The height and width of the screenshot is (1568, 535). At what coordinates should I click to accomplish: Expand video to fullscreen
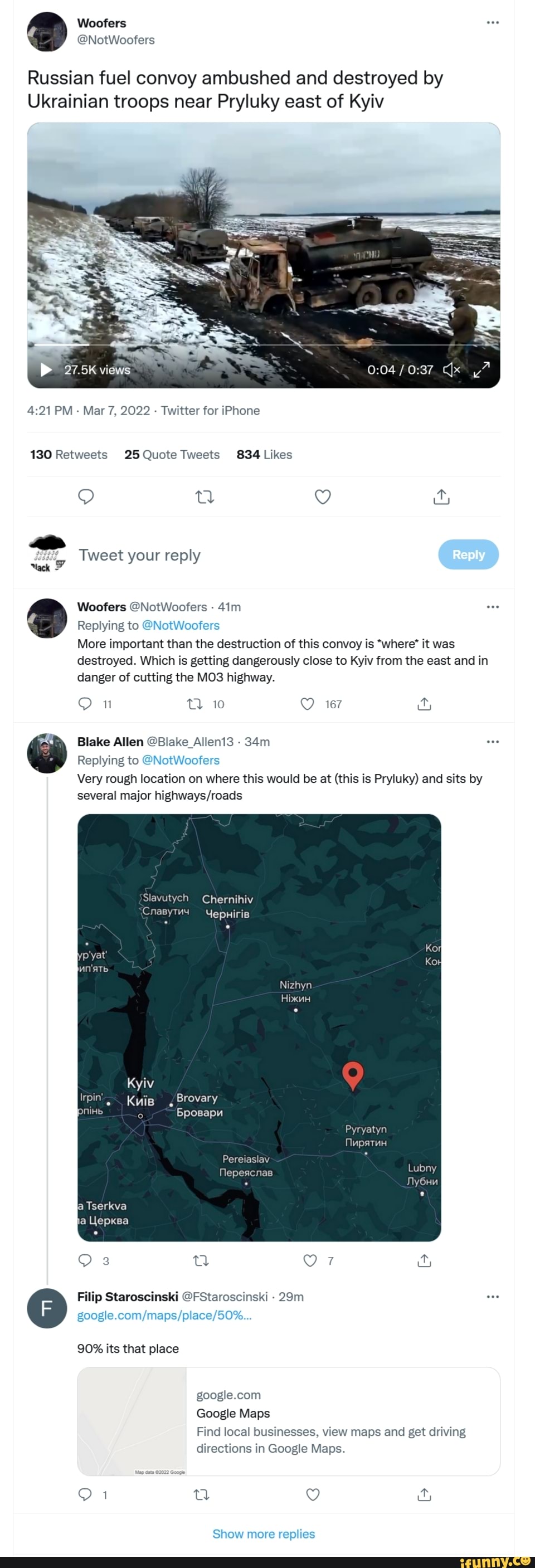[x=481, y=369]
